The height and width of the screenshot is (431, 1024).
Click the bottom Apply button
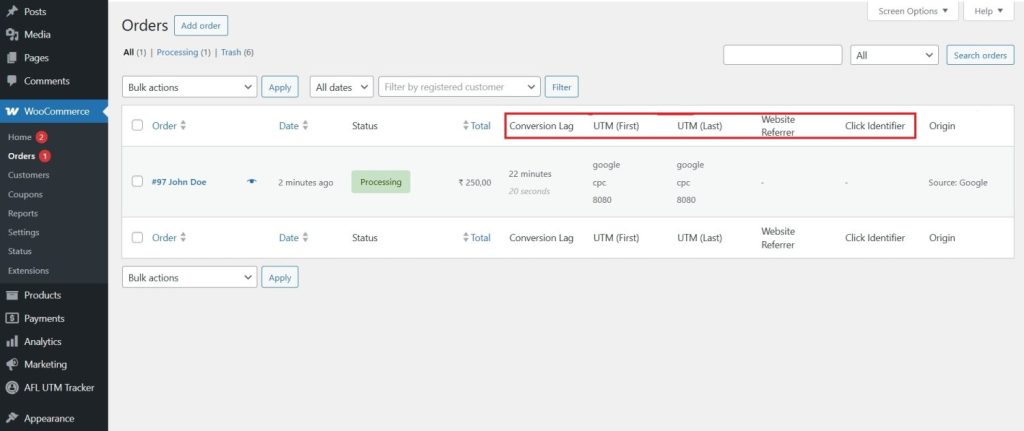click(280, 278)
